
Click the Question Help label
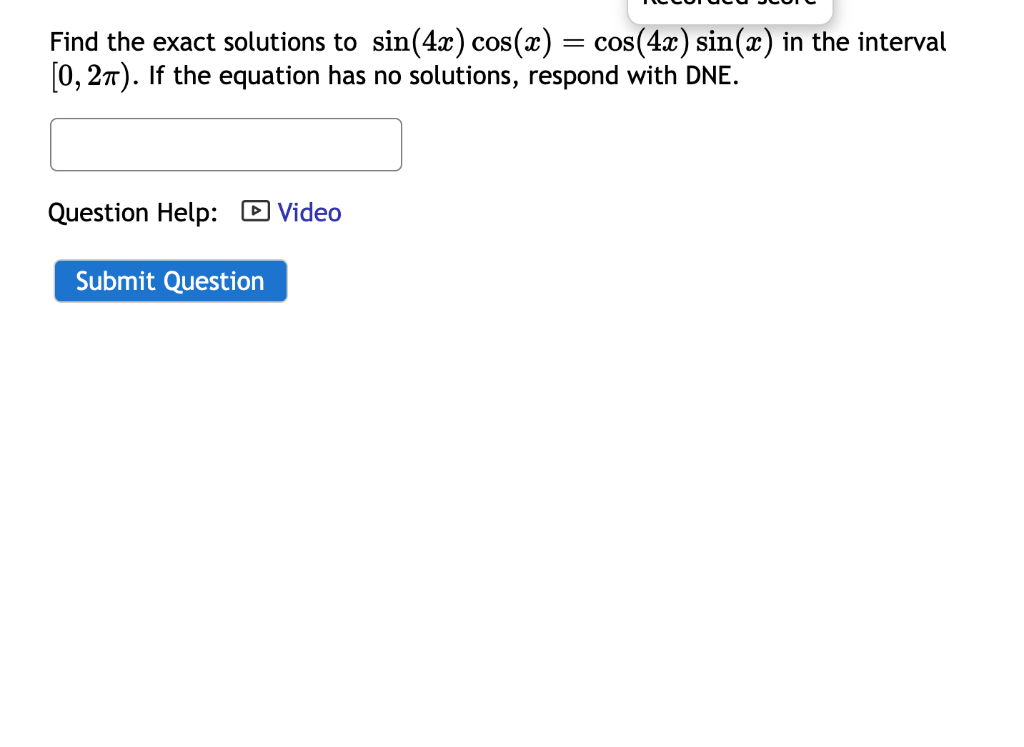[131, 212]
